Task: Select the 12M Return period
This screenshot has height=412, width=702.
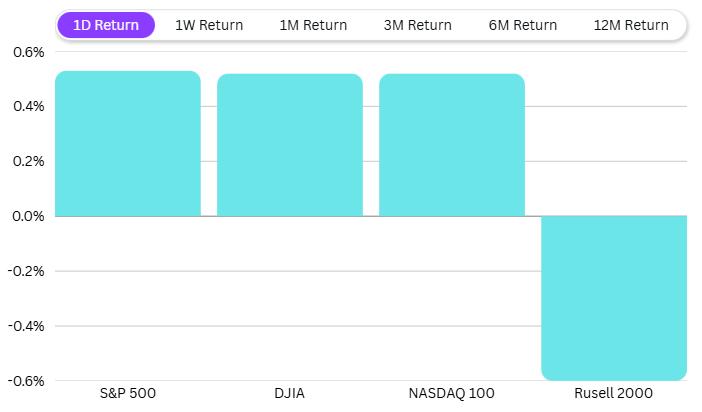Action: (x=630, y=25)
